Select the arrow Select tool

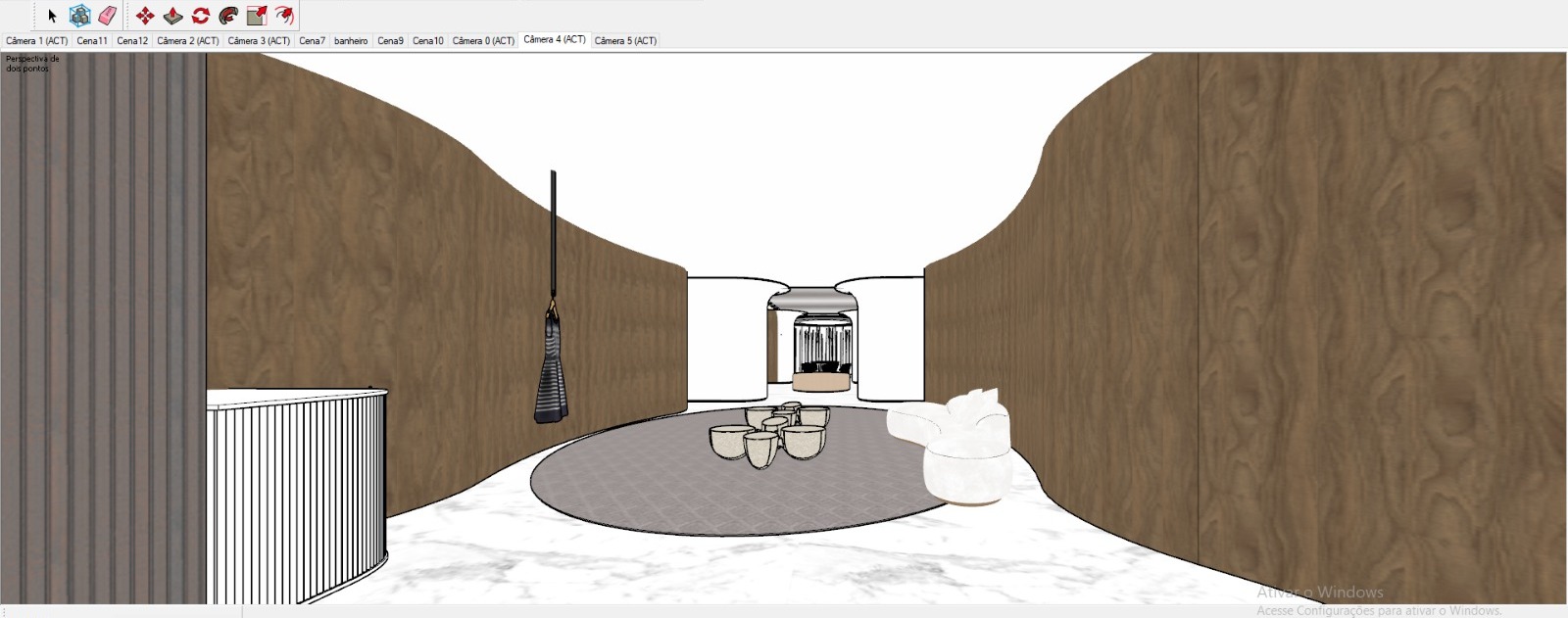pos(53,16)
